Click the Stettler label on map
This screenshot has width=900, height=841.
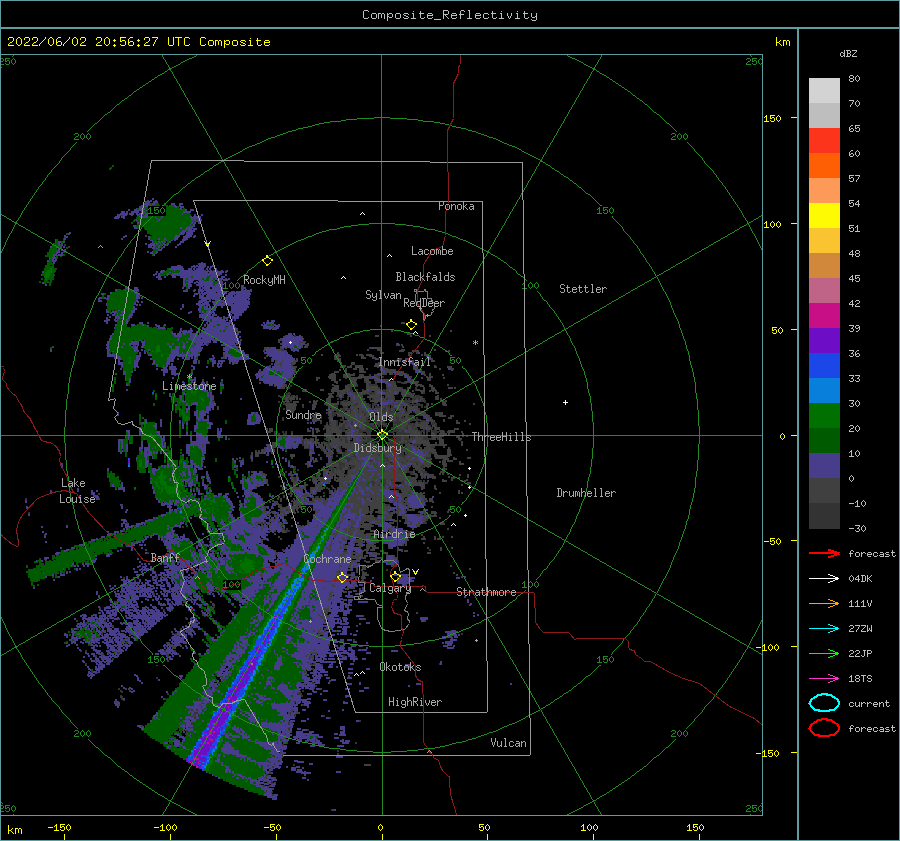click(583, 289)
